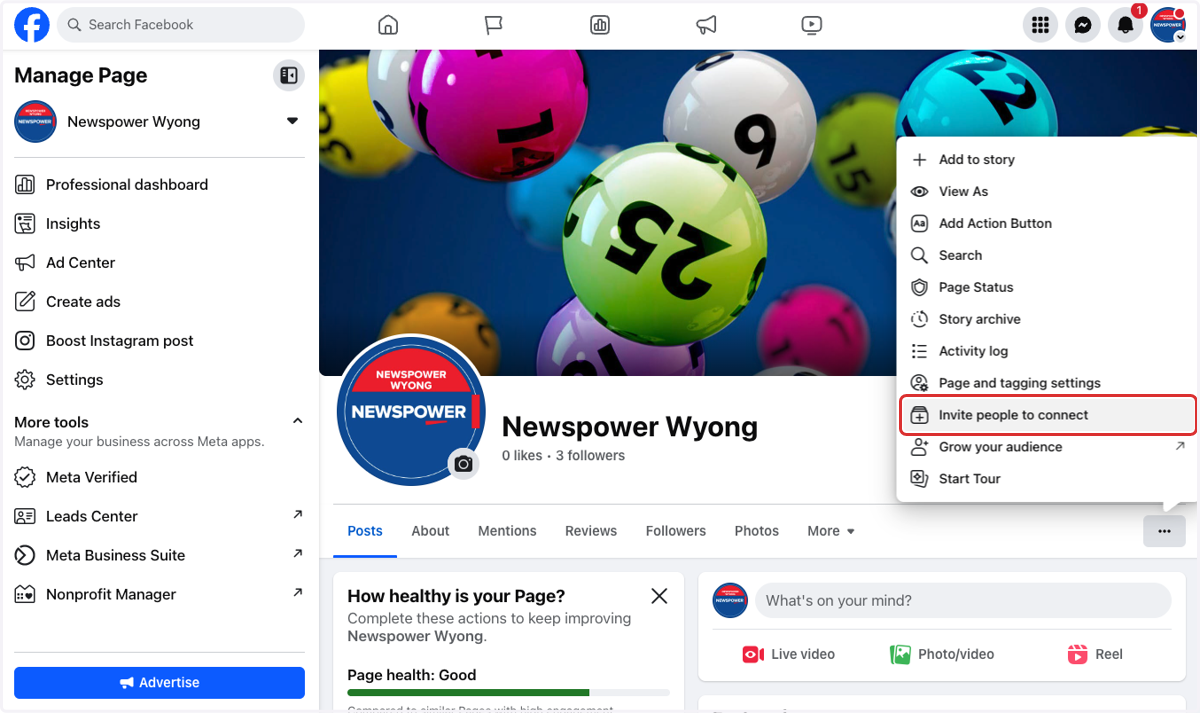Collapse the Manage Page sidebar panel icon
The width and height of the screenshot is (1200, 713).
[x=289, y=75]
